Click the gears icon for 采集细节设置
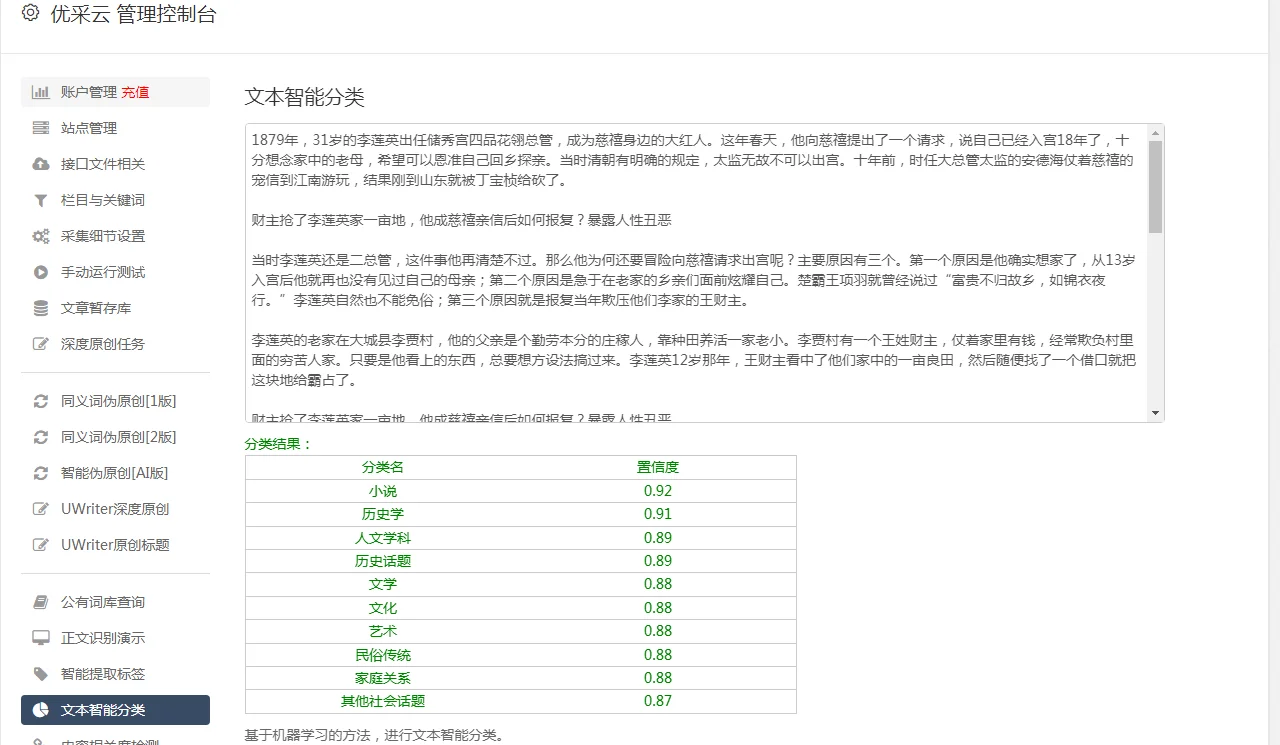Screen dimensions: 1280x745 click(38, 236)
